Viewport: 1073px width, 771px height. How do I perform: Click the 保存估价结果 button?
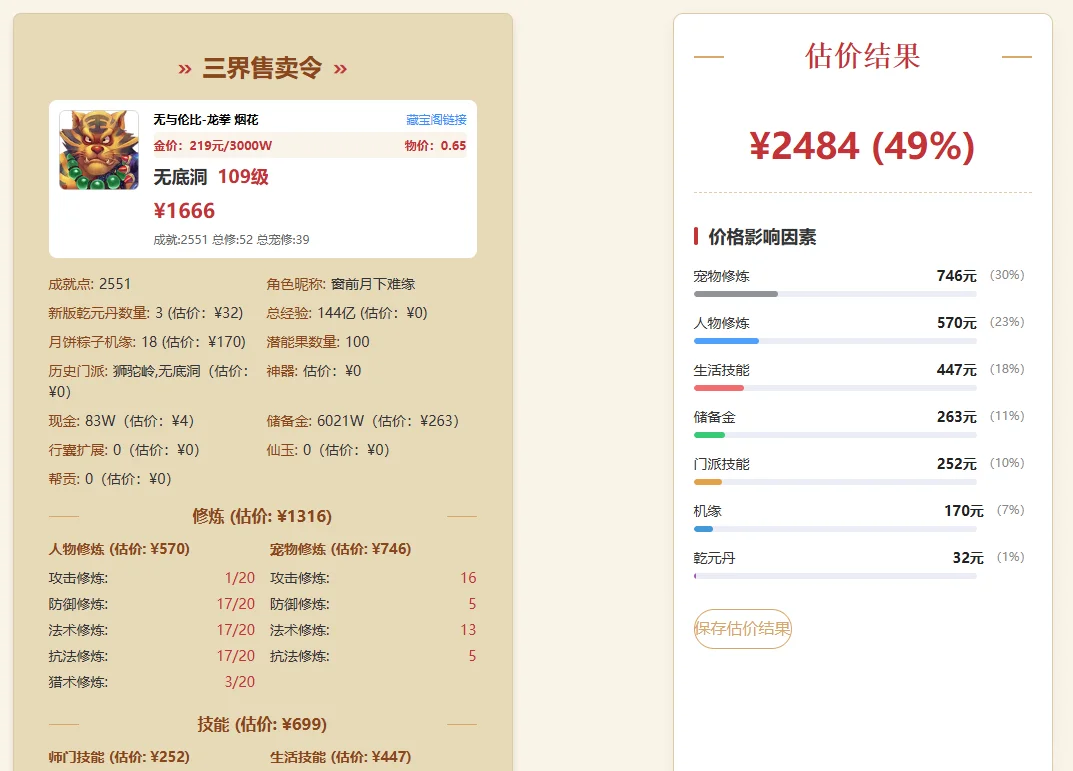pos(743,631)
